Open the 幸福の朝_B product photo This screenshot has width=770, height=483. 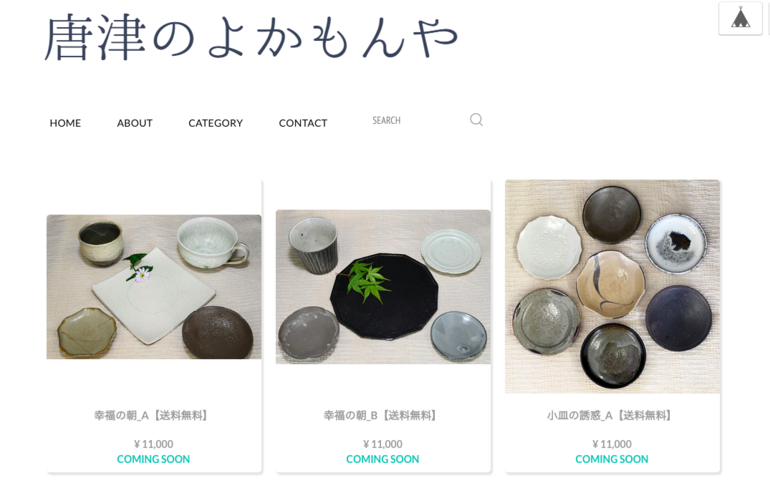[x=383, y=287]
